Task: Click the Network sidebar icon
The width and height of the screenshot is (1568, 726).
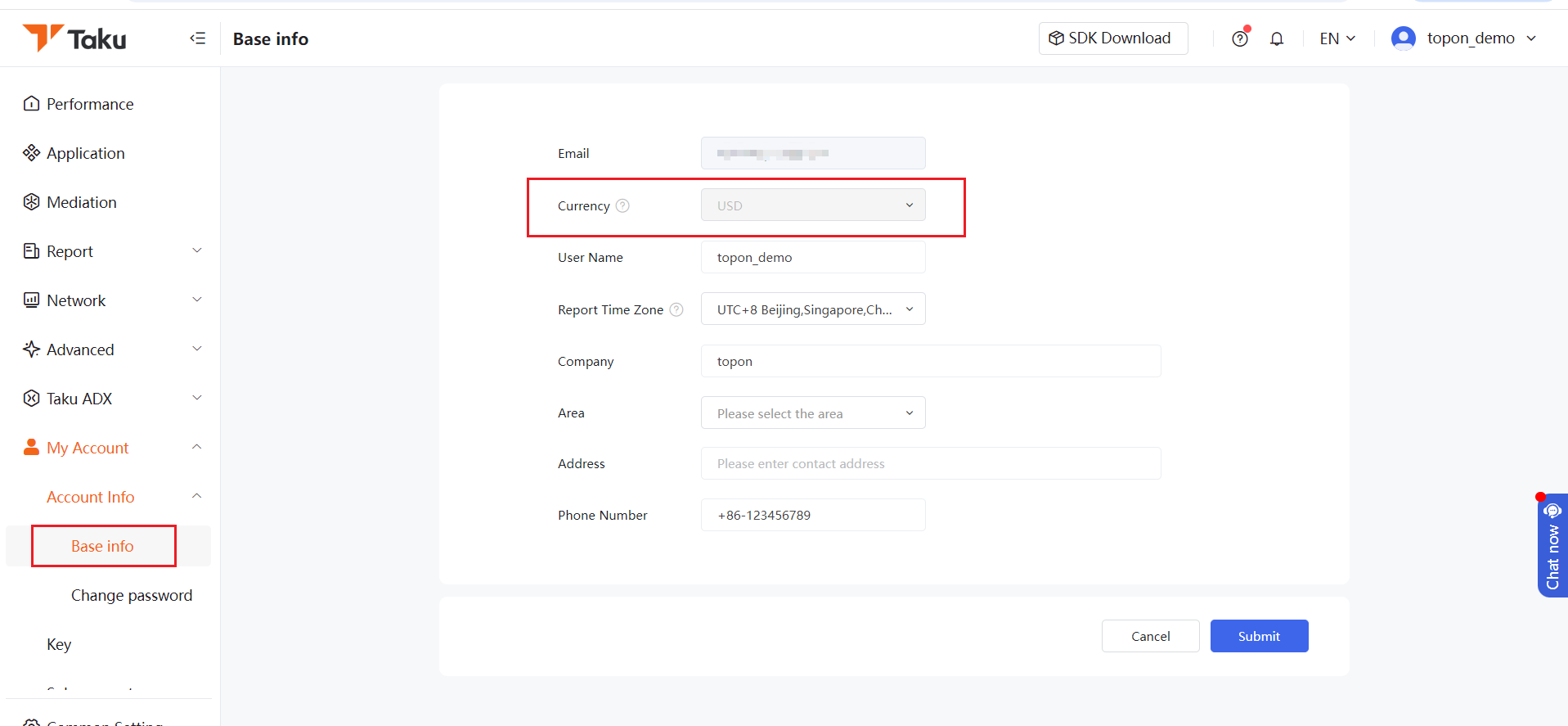Action: (x=31, y=300)
